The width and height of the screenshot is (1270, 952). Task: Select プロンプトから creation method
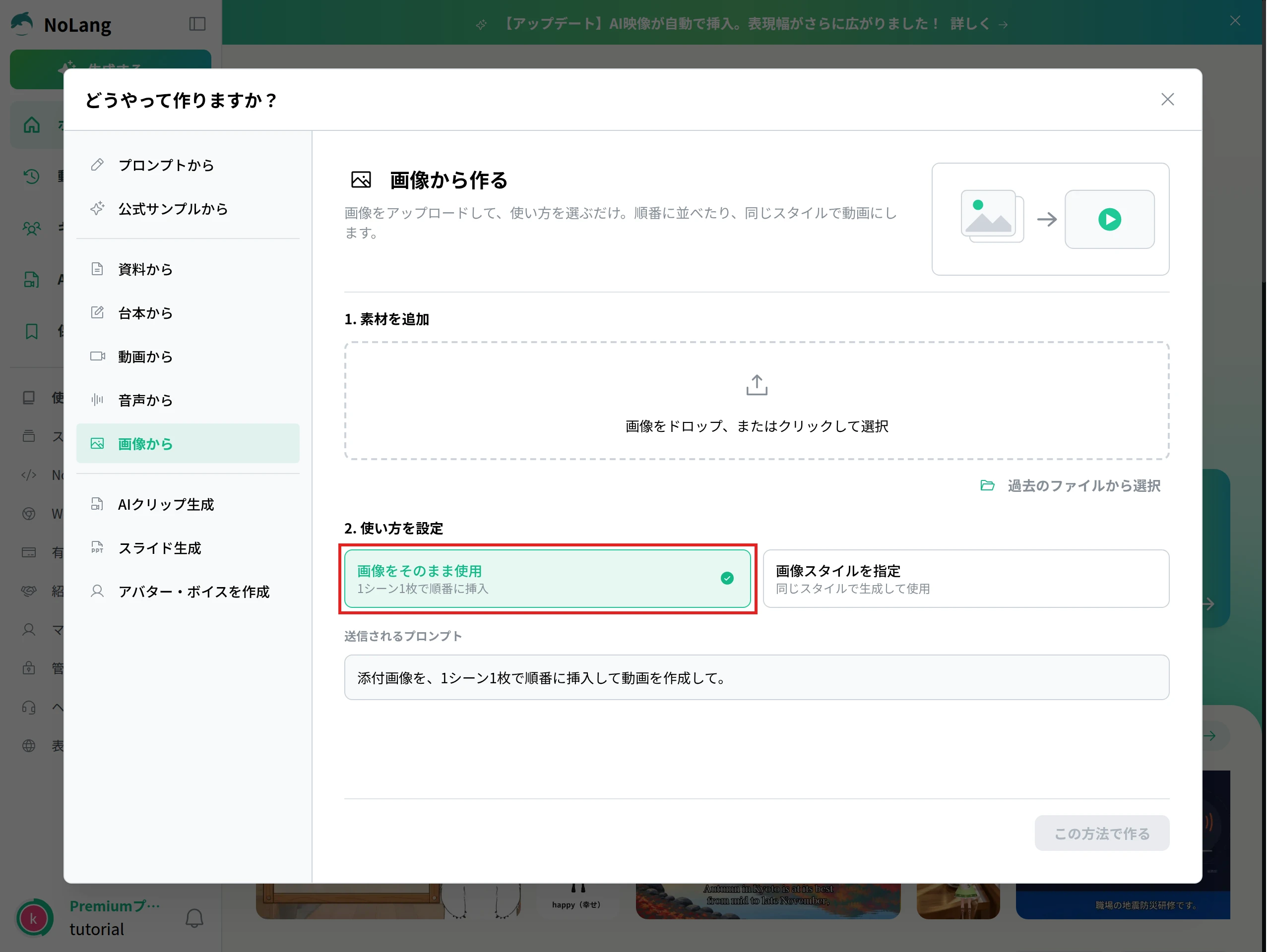coord(188,165)
